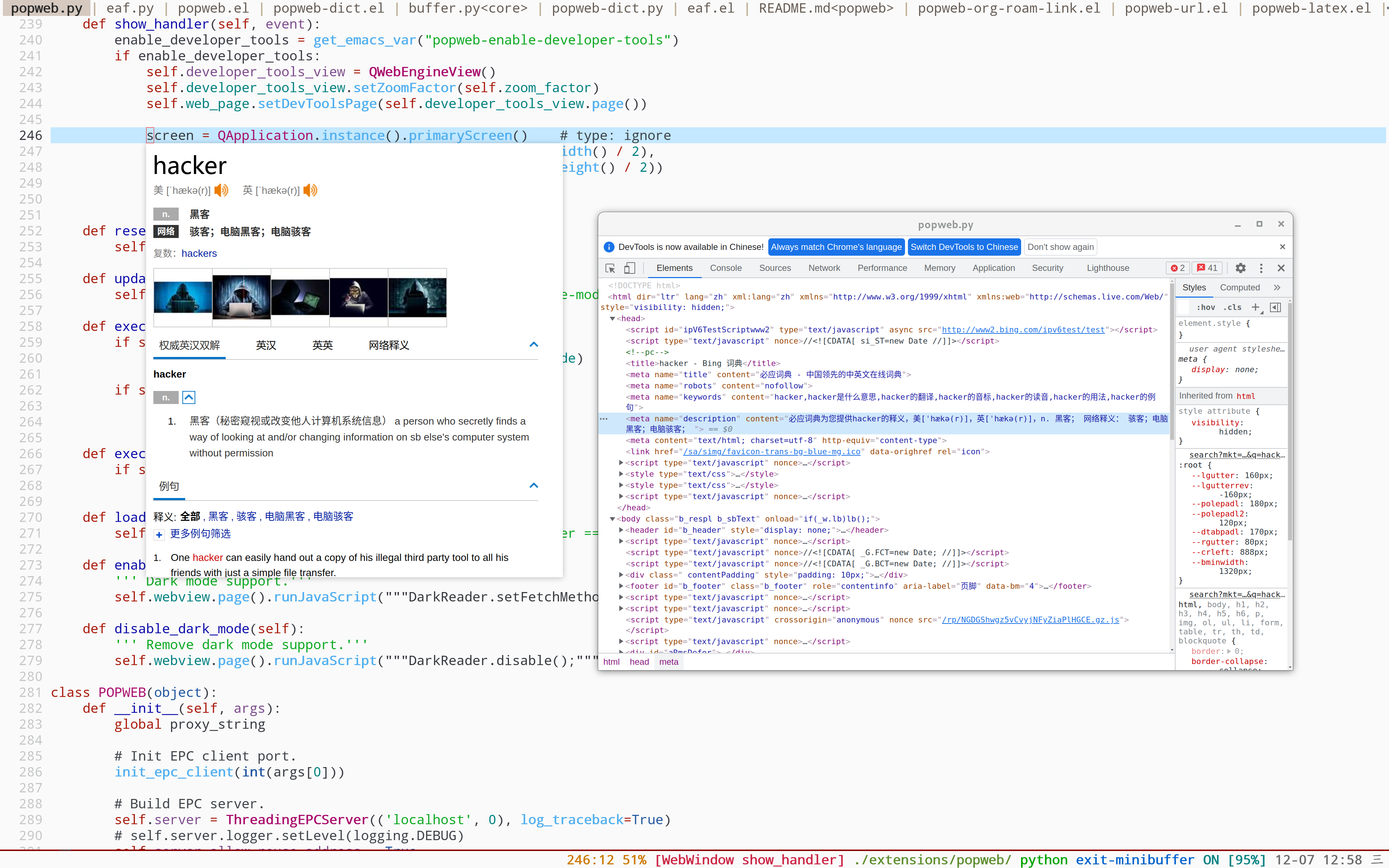Open DevTools three-dot customize menu
Viewport: 1389px width, 868px height.
1261,268
